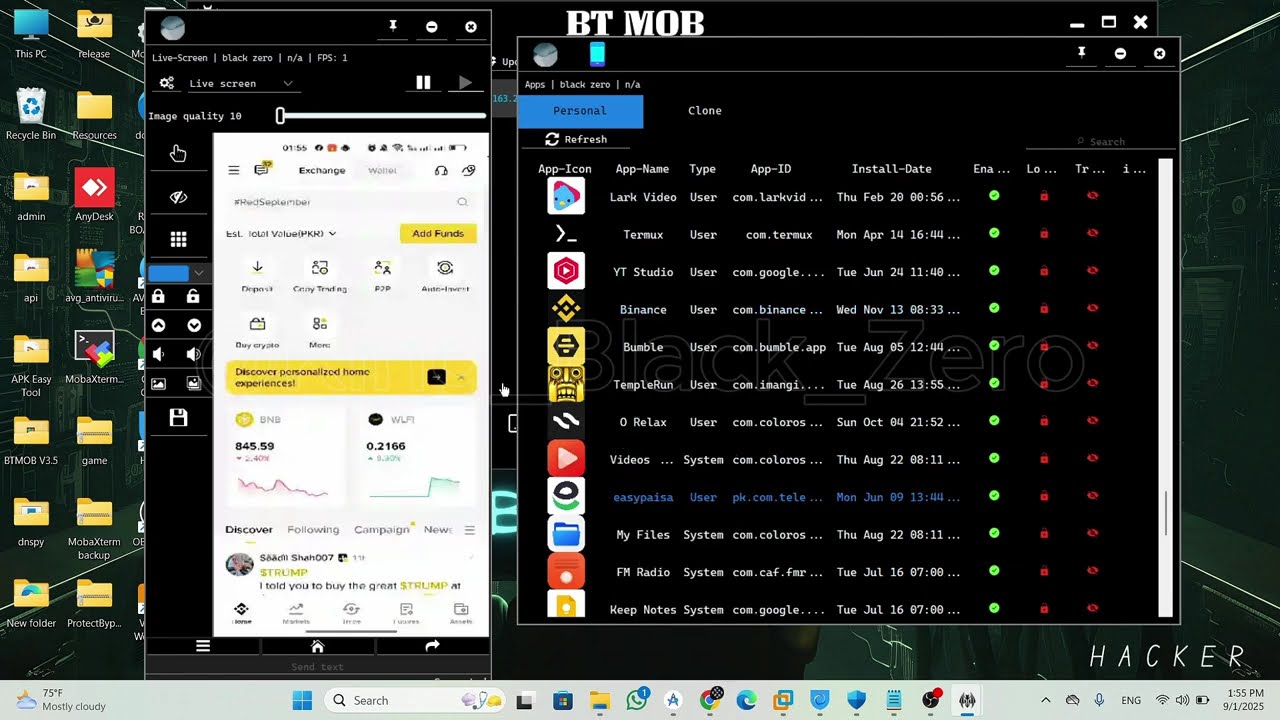Toggle the green enabled indicator for Binance row
Viewport: 1280px width, 720px height.
pyautogui.click(x=994, y=308)
